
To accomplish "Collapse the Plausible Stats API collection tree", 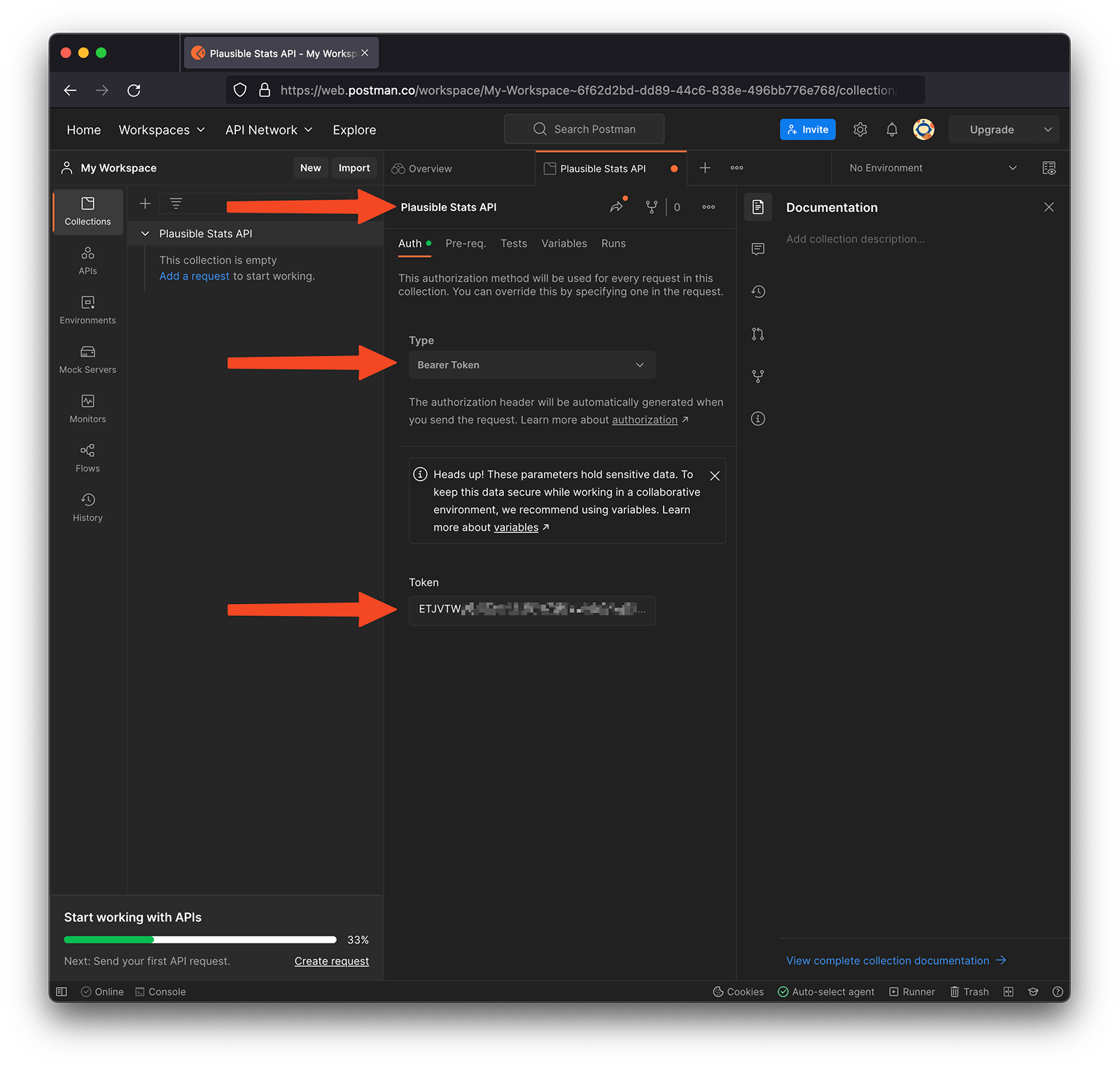I will click(145, 234).
